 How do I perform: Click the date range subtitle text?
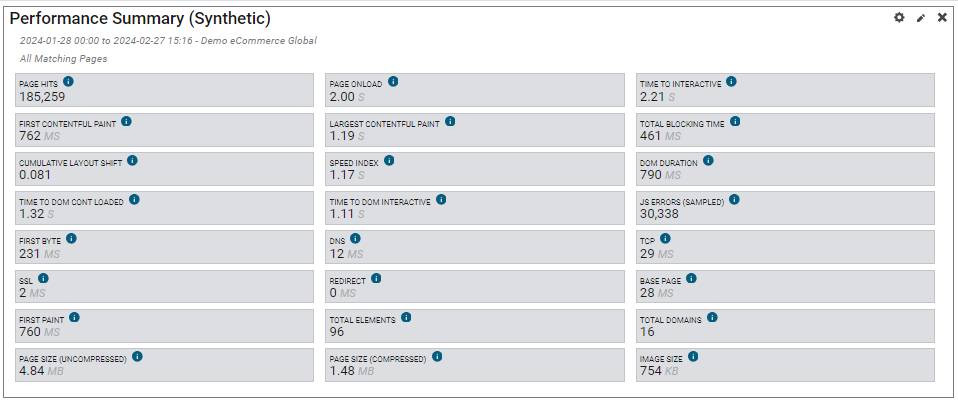pyautogui.click(x=168, y=41)
